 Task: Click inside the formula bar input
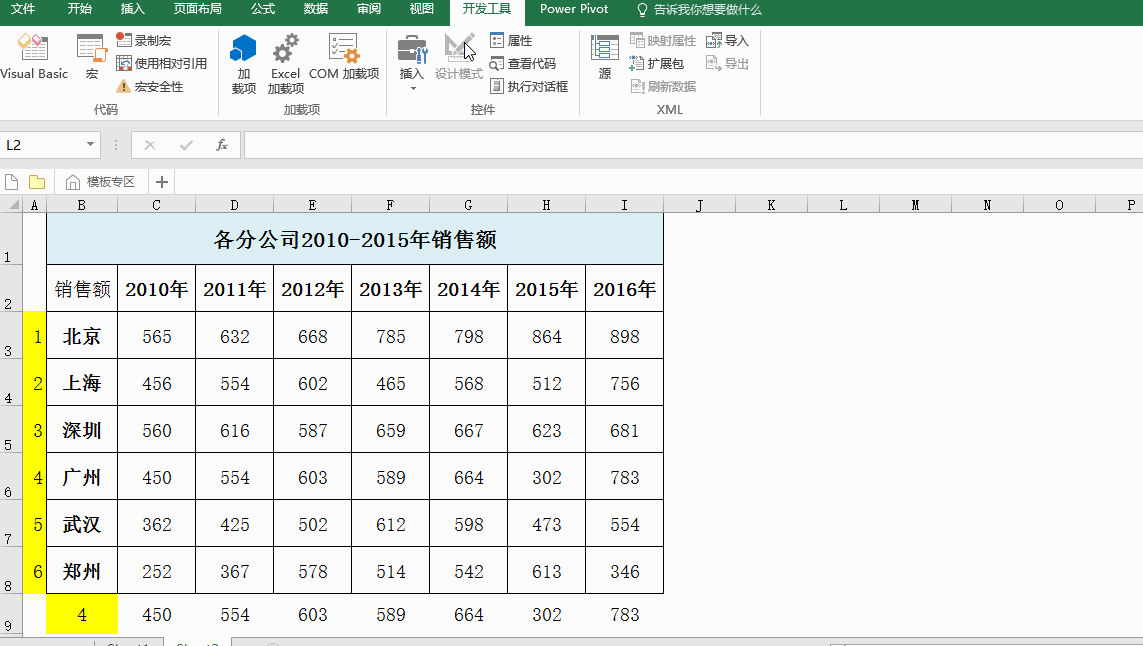click(x=690, y=145)
